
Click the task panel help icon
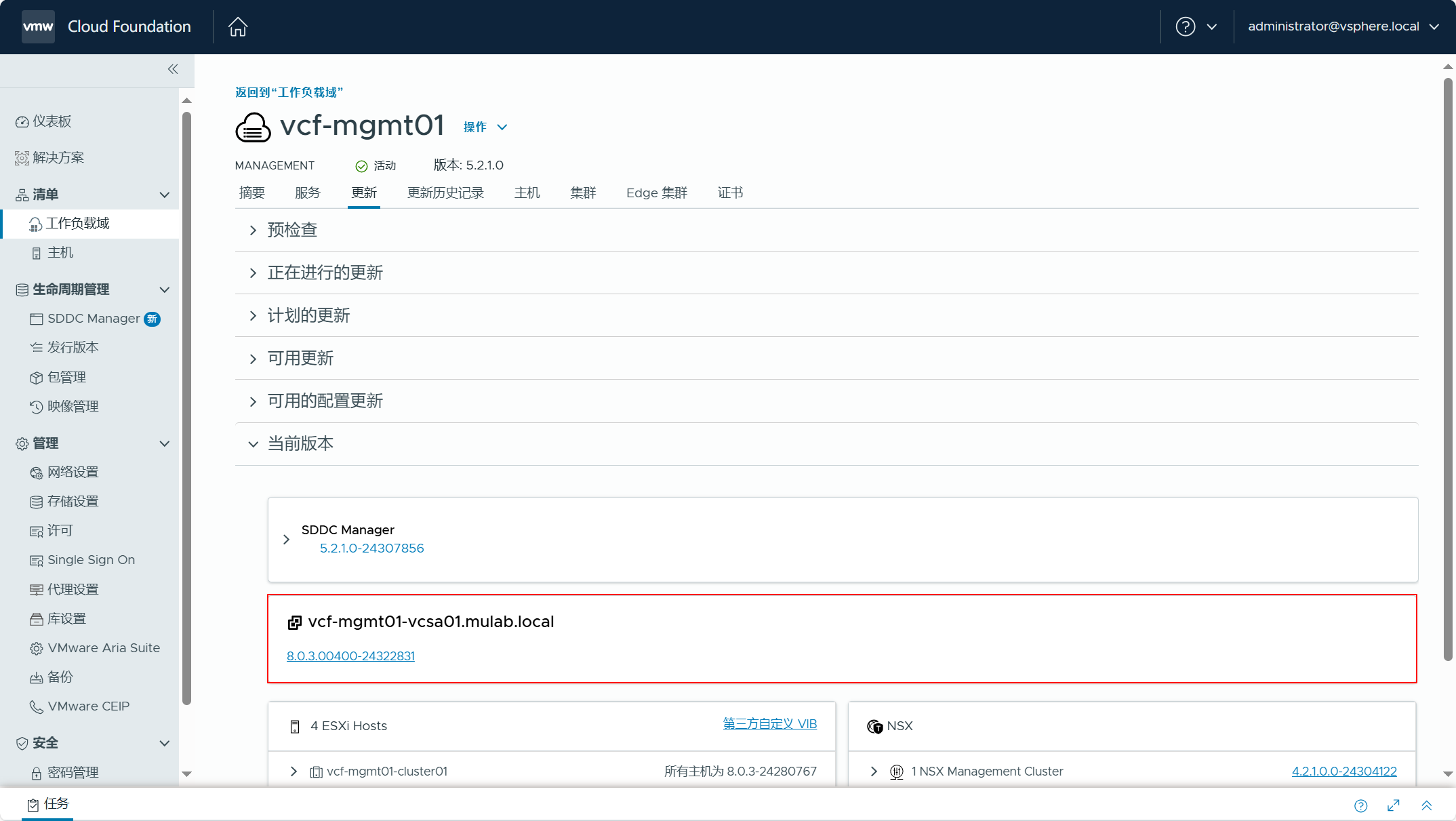point(1360,805)
